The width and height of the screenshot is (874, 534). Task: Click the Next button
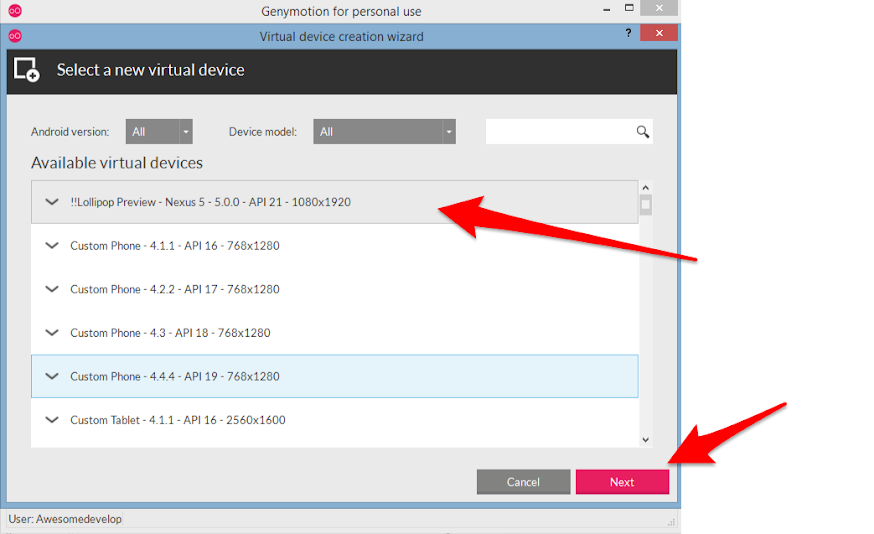tap(622, 482)
